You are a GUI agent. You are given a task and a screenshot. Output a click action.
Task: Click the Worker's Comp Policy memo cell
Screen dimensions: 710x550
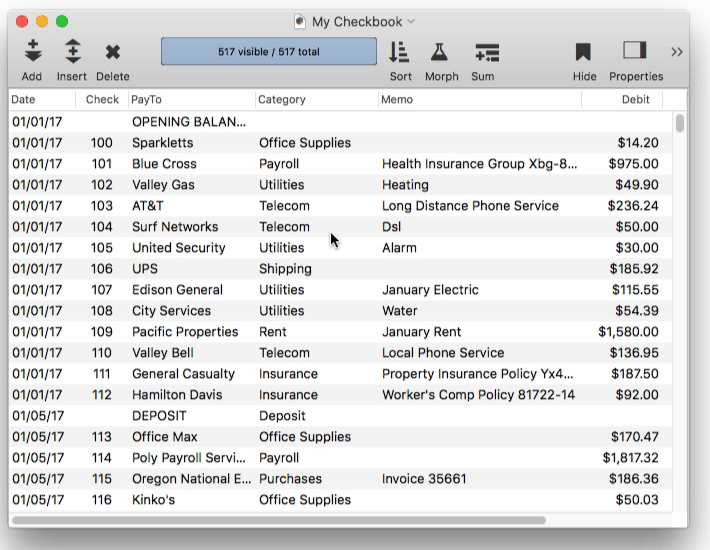(x=478, y=395)
